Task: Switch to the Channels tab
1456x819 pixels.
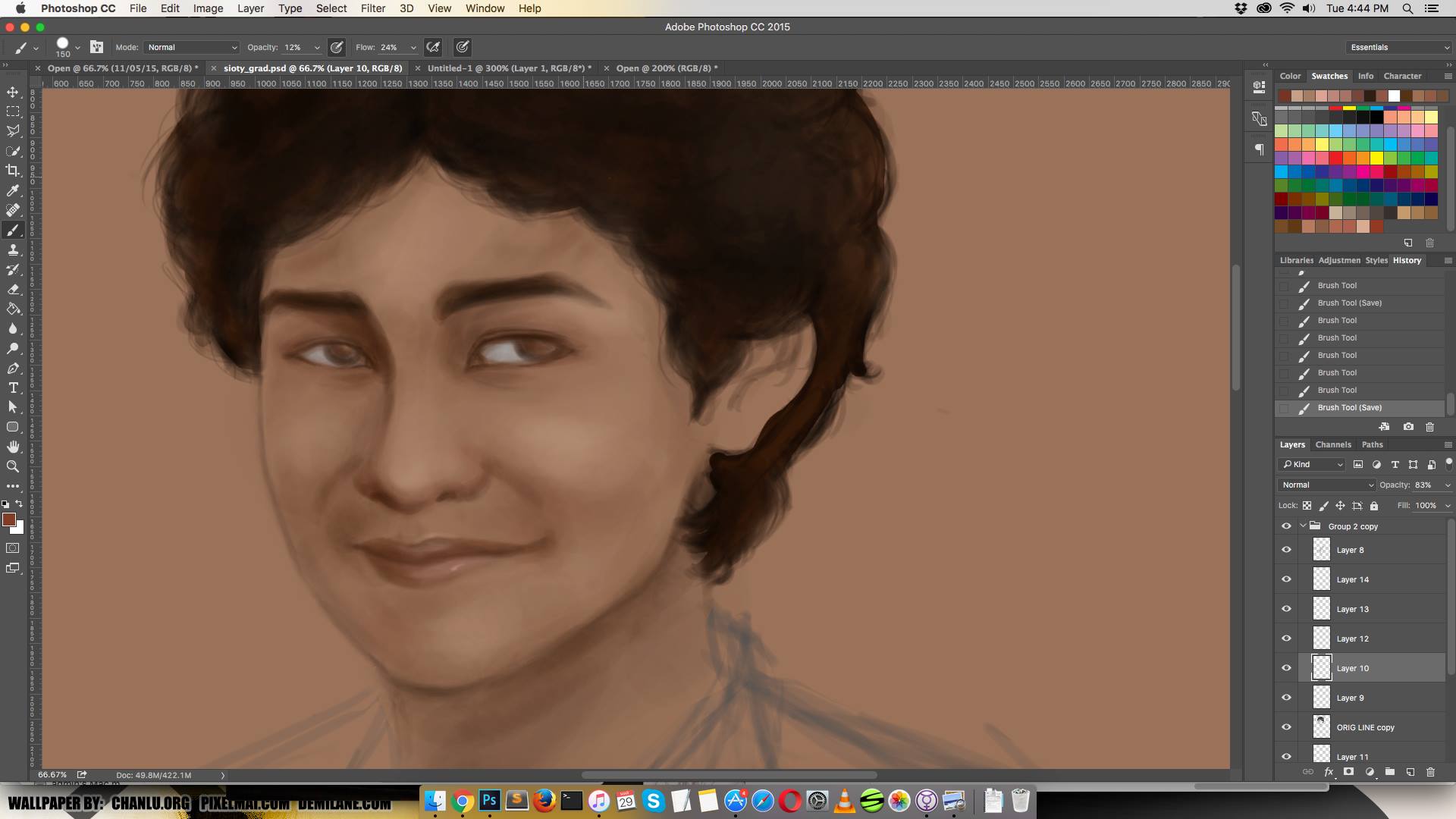Action: (x=1333, y=444)
